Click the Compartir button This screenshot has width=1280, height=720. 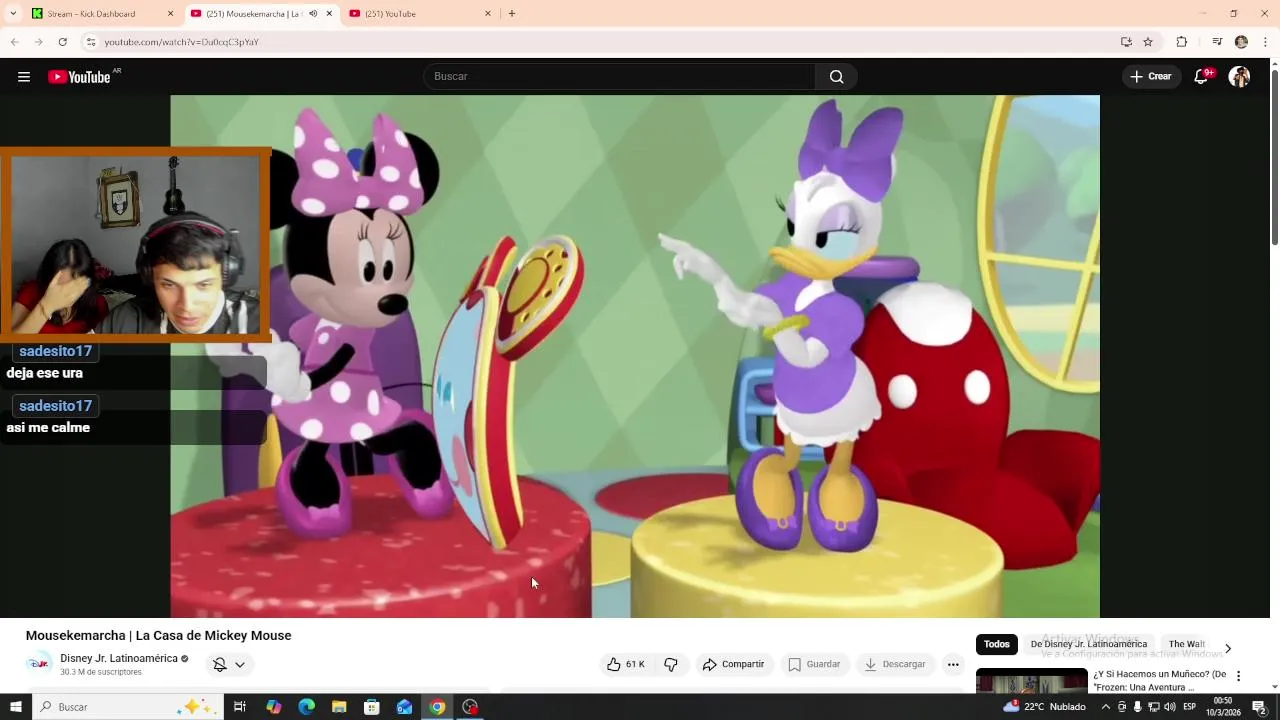pos(734,664)
